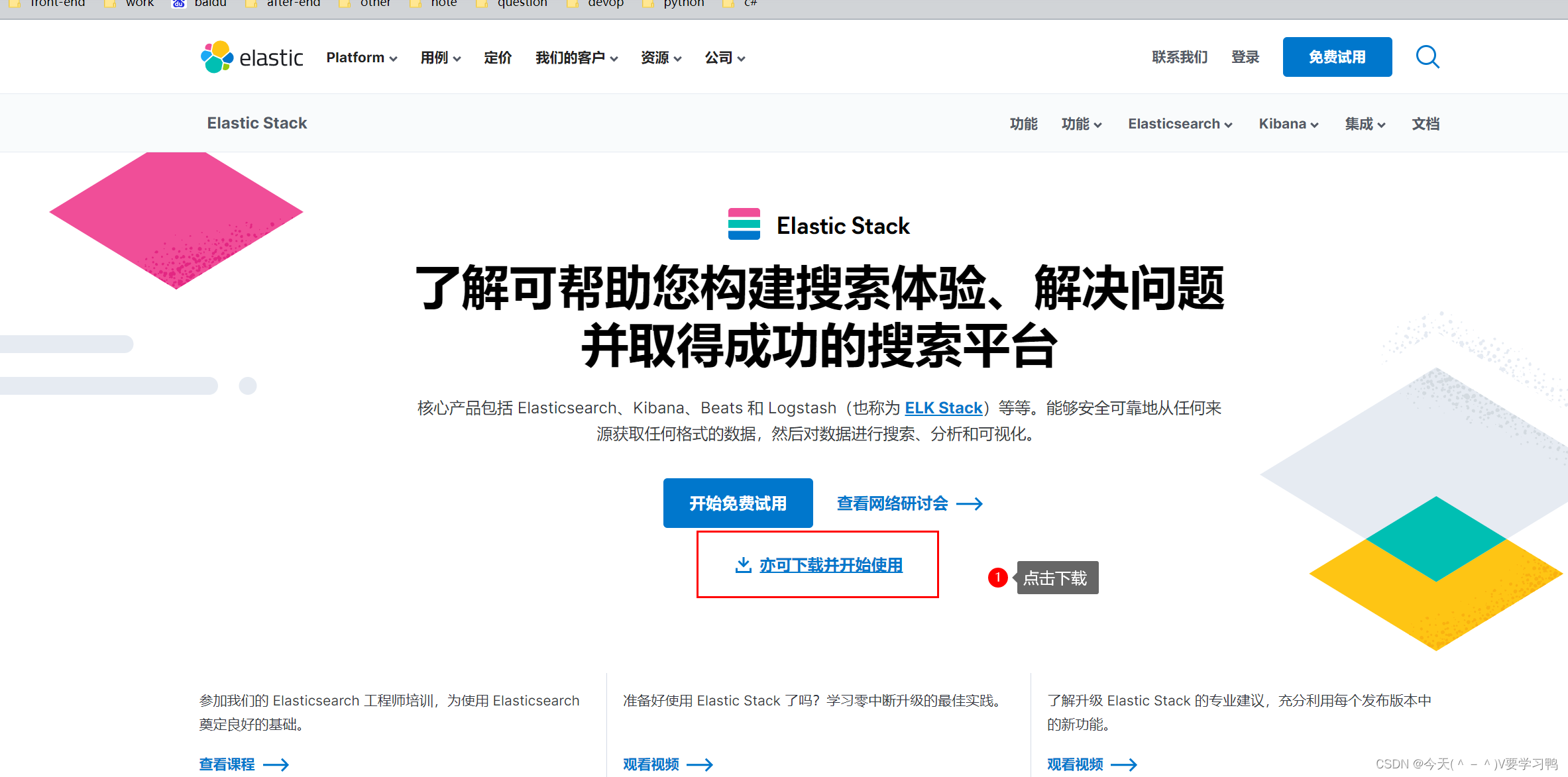
Task: Open the devop bookmarks folder
Action: pos(604,4)
